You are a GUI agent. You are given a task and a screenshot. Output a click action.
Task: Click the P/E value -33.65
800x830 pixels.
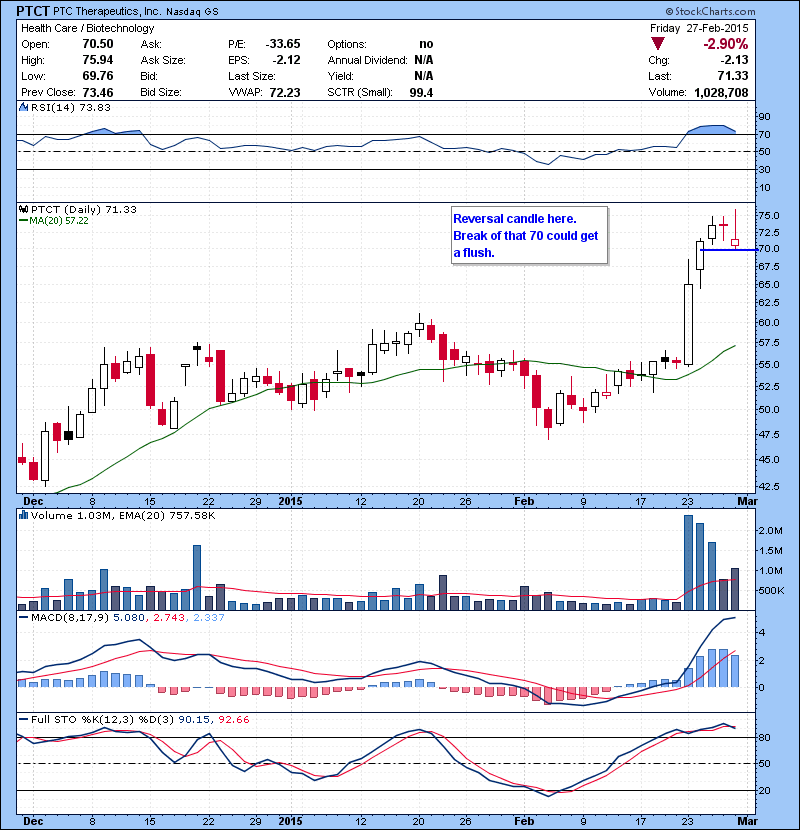coord(283,44)
